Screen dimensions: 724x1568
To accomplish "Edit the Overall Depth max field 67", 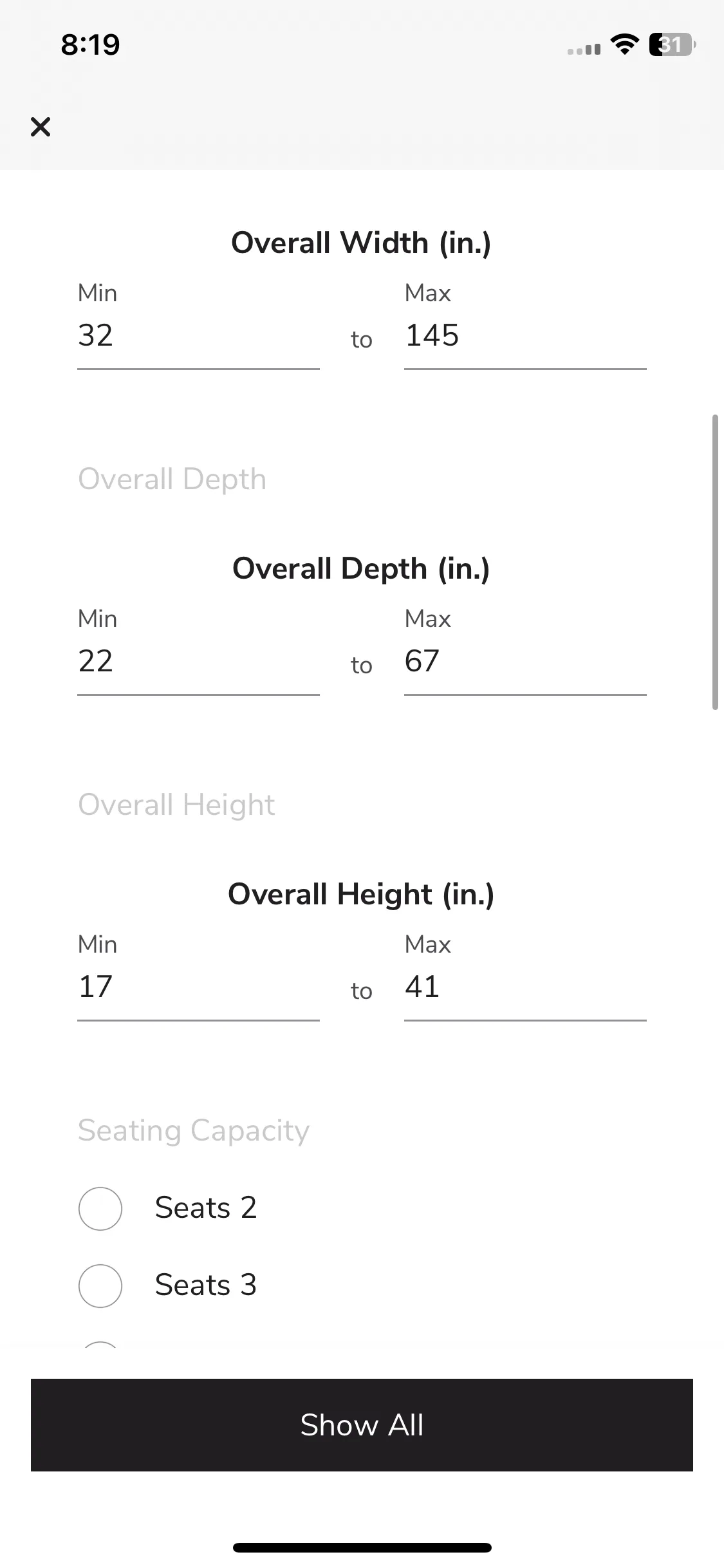I will tap(525, 662).
